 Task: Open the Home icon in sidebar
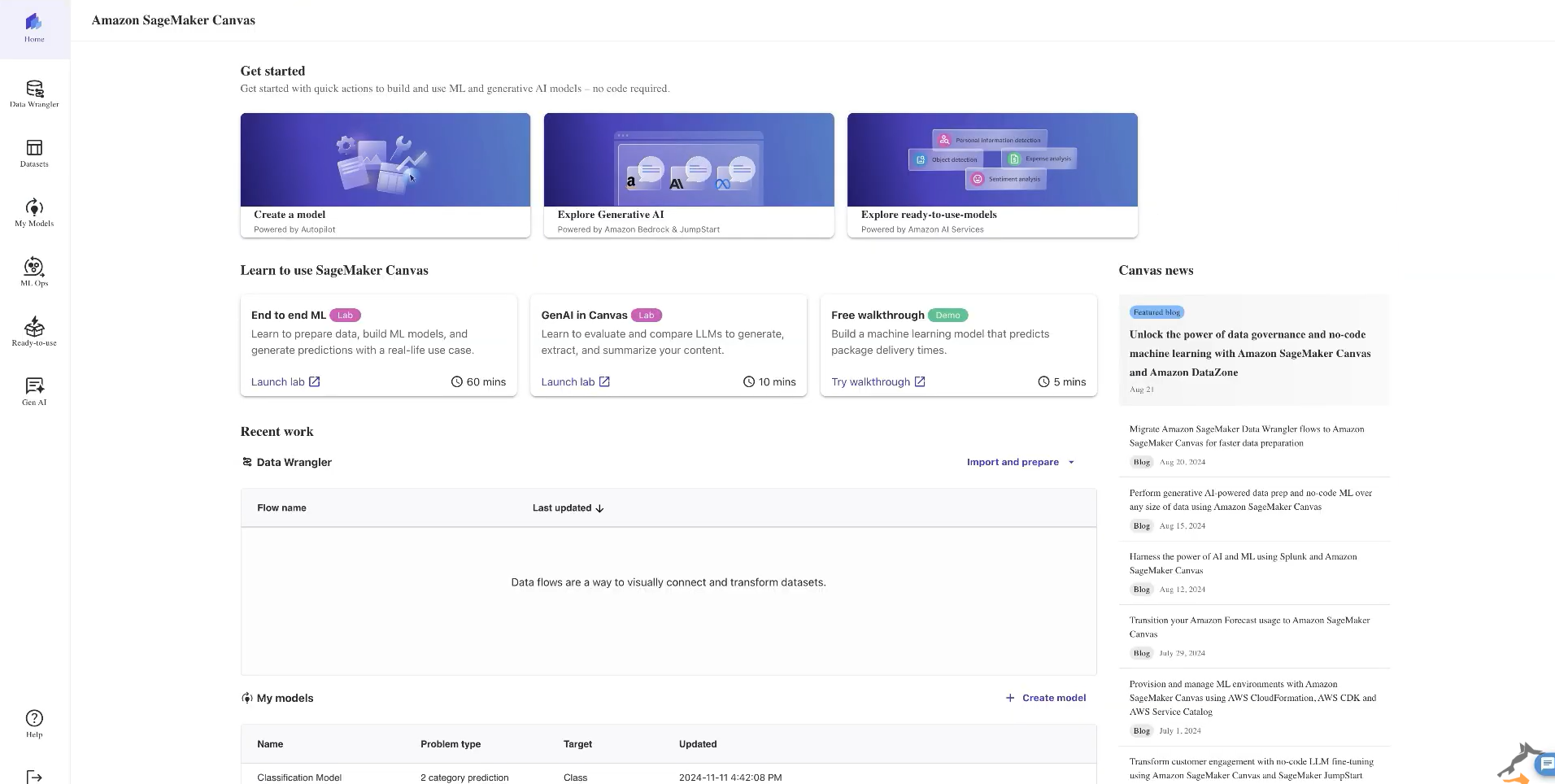click(34, 28)
